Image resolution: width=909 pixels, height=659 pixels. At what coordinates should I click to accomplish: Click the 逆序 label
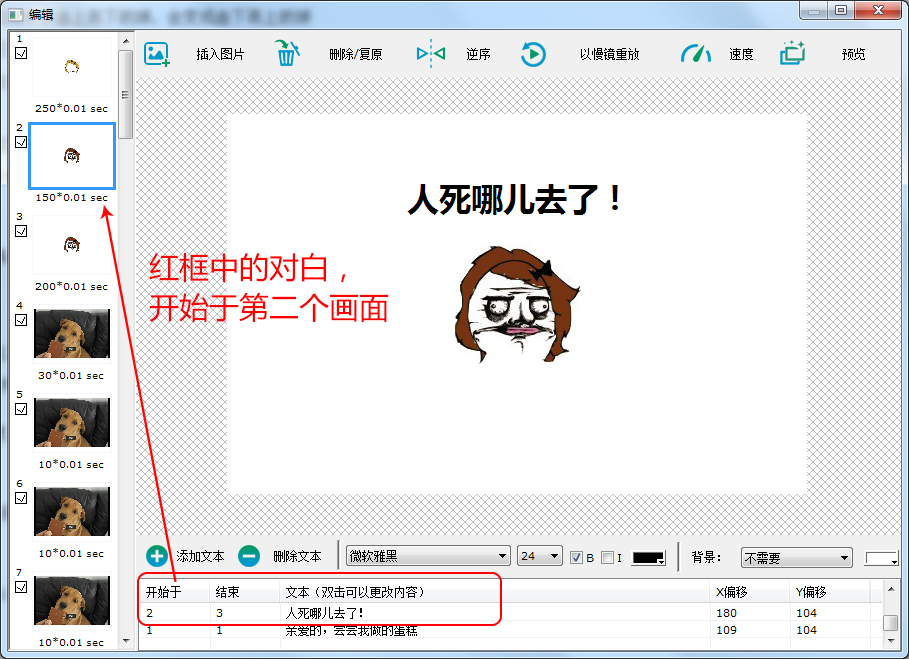pyautogui.click(x=478, y=54)
